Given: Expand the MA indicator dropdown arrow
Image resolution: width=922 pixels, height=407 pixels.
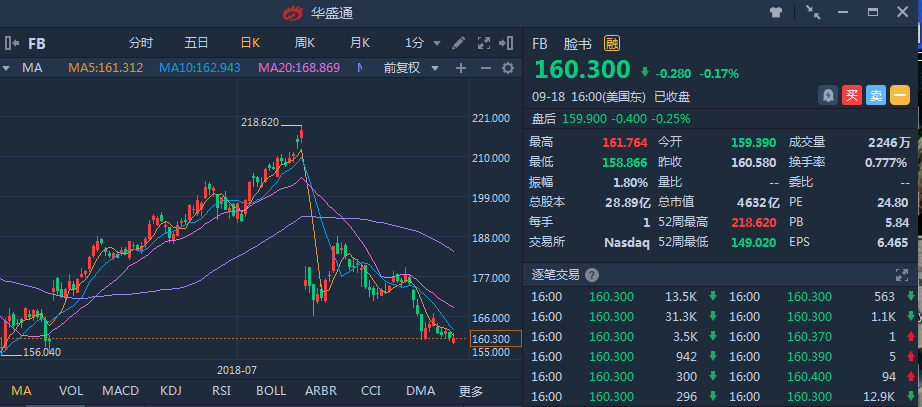Looking at the screenshot, I should click(x=6, y=68).
